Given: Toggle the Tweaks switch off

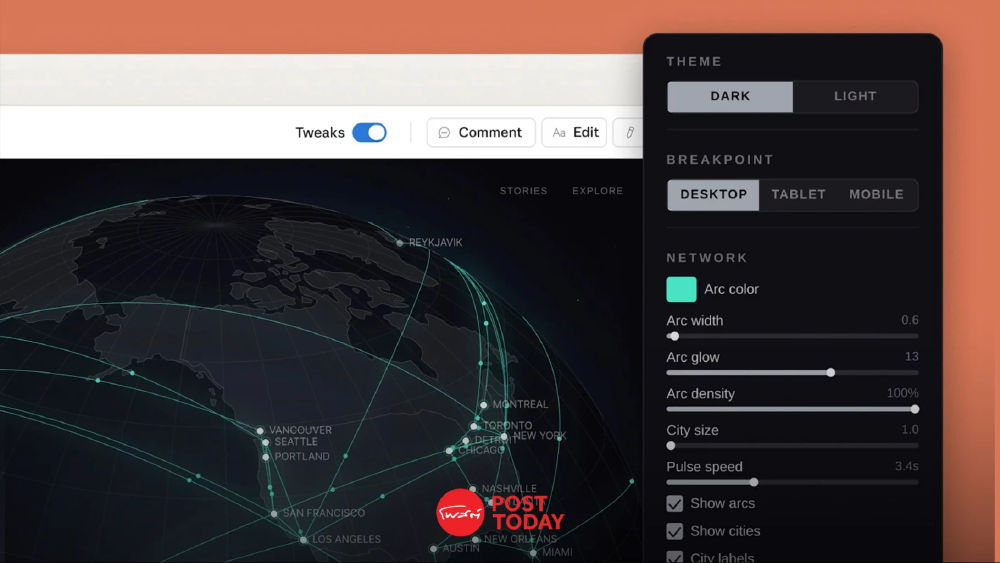Looking at the screenshot, I should pos(369,133).
